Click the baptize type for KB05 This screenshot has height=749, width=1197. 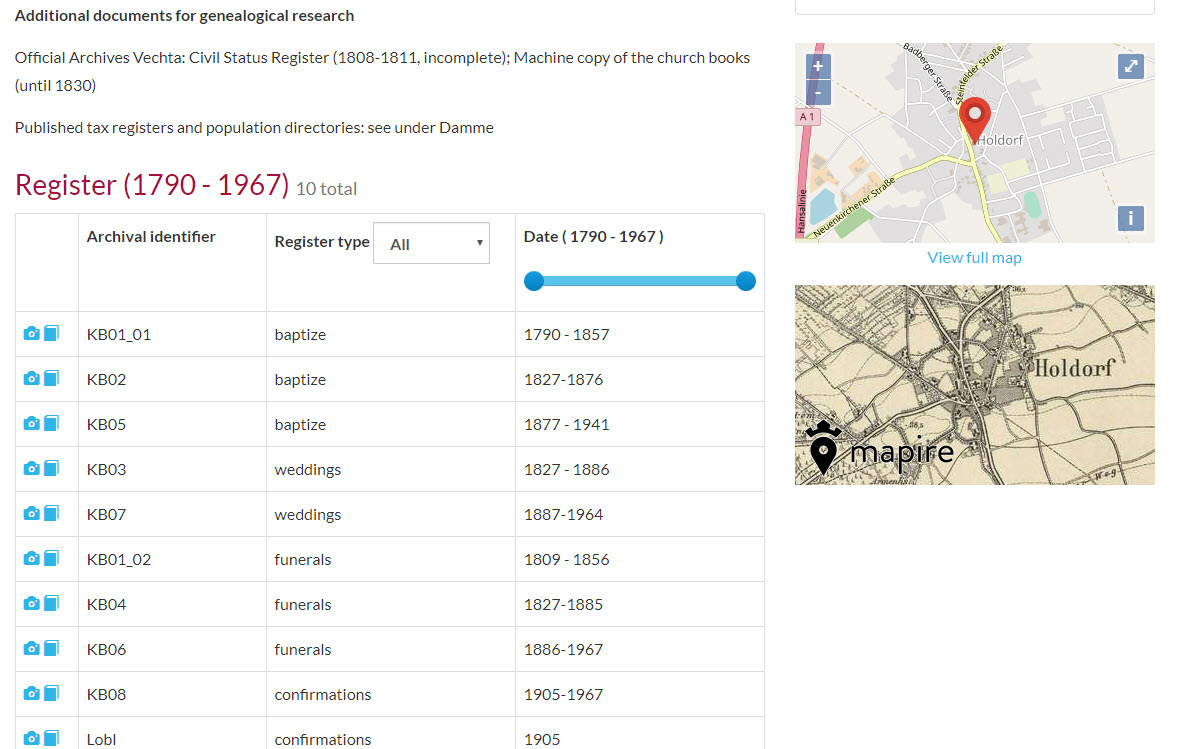pyautogui.click(x=300, y=425)
